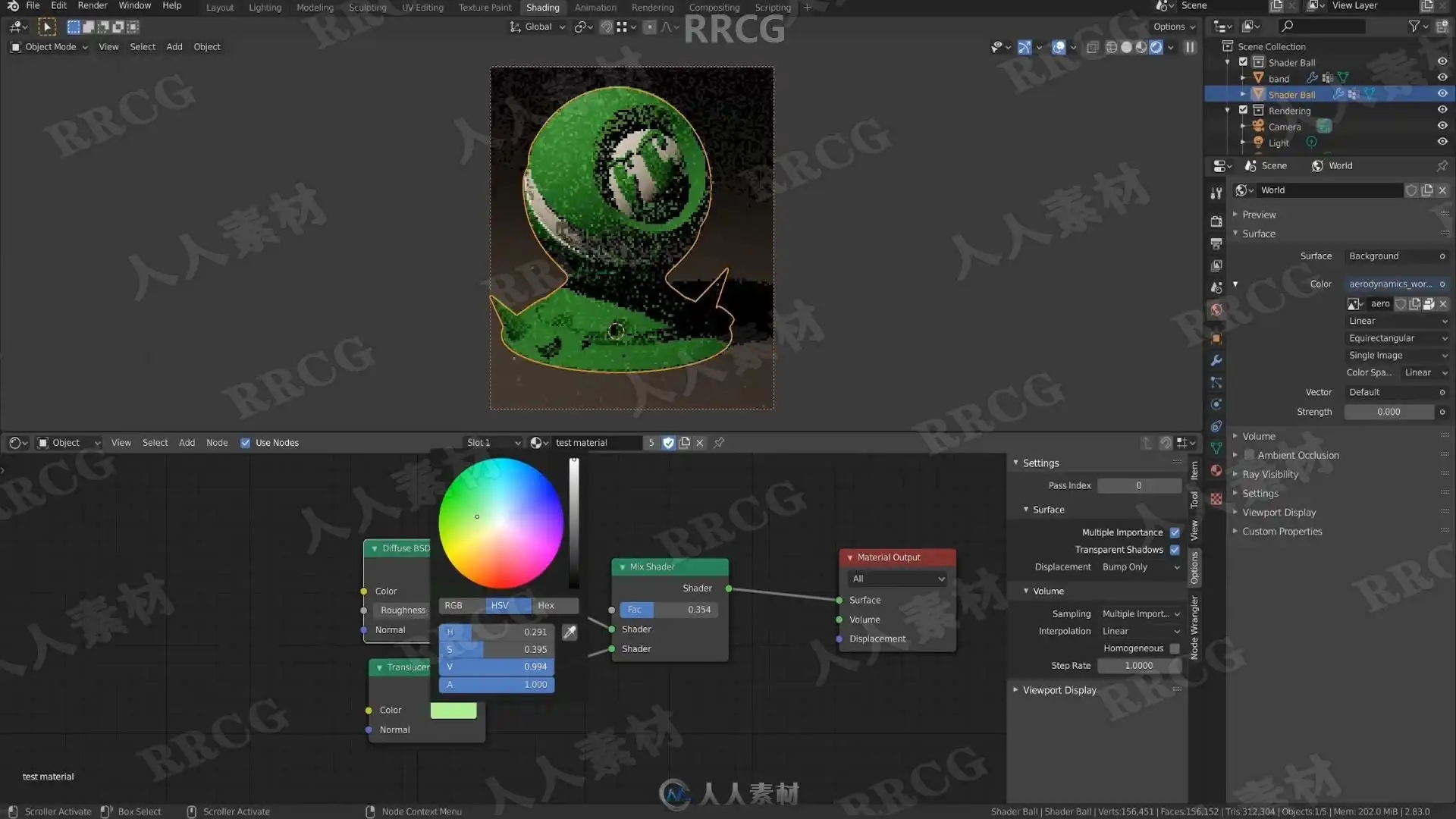Hide the Camera object in outliner
The width and height of the screenshot is (1456, 819).
(1442, 127)
